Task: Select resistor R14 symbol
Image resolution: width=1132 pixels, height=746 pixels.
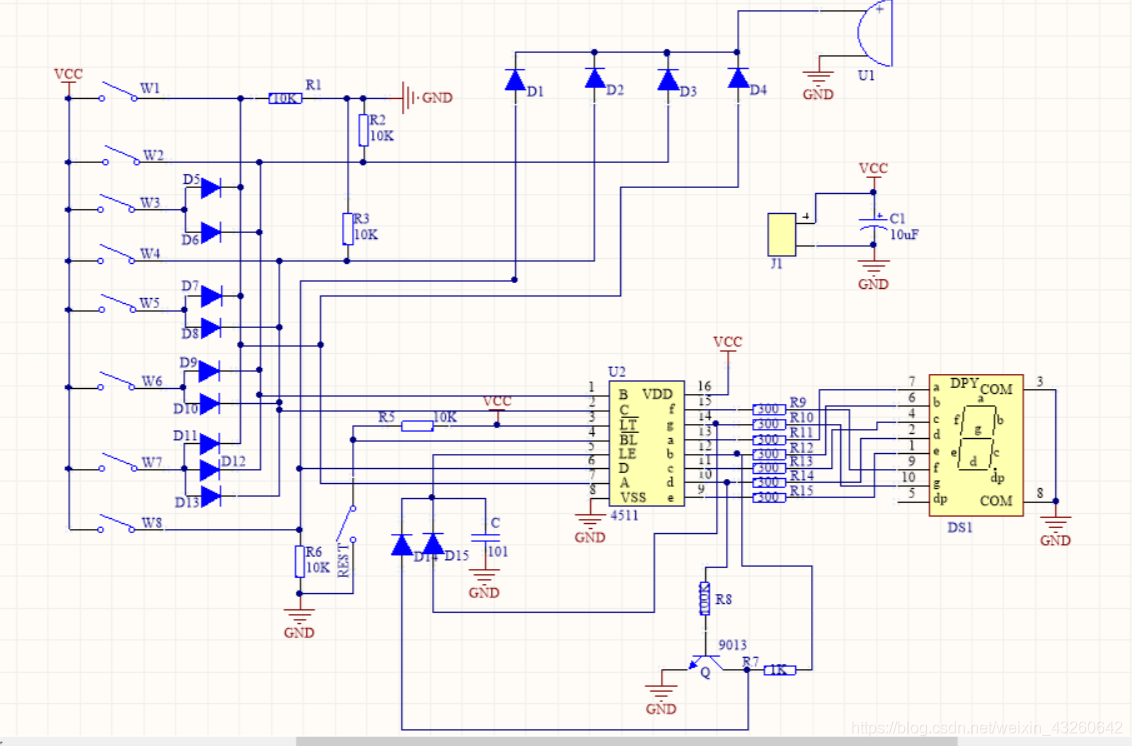Action: [x=769, y=482]
